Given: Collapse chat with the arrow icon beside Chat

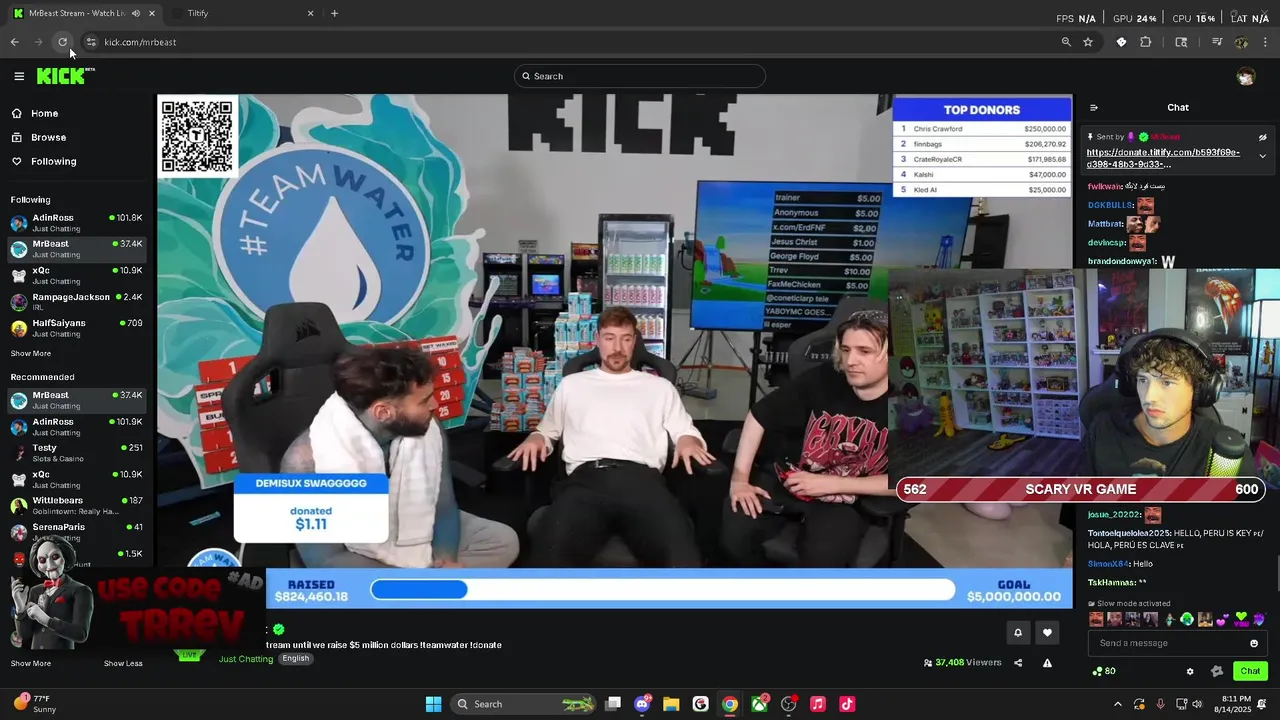Looking at the screenshot, I should 1094,108.
